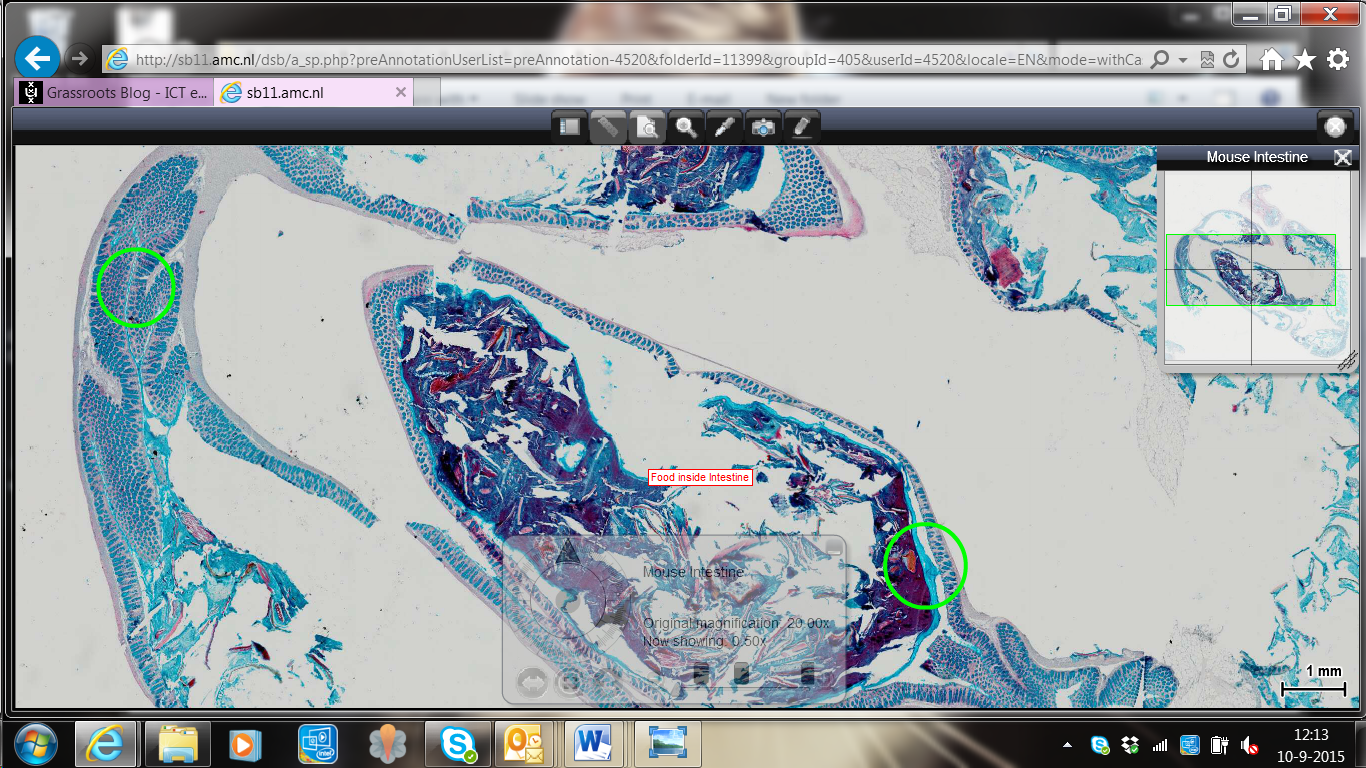
Task: Click the 'Food inside Intestine' annotation label
Action: (x=700, y=478)
